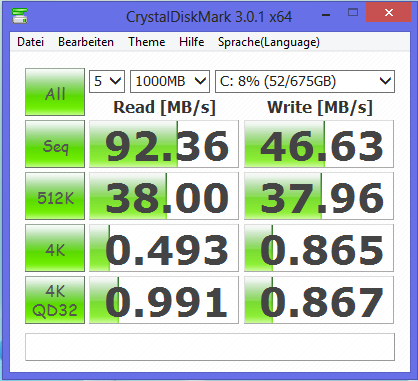Click the Read [MB/s] column header
Viewport: 418px width, 381px height.
[164, 107]
